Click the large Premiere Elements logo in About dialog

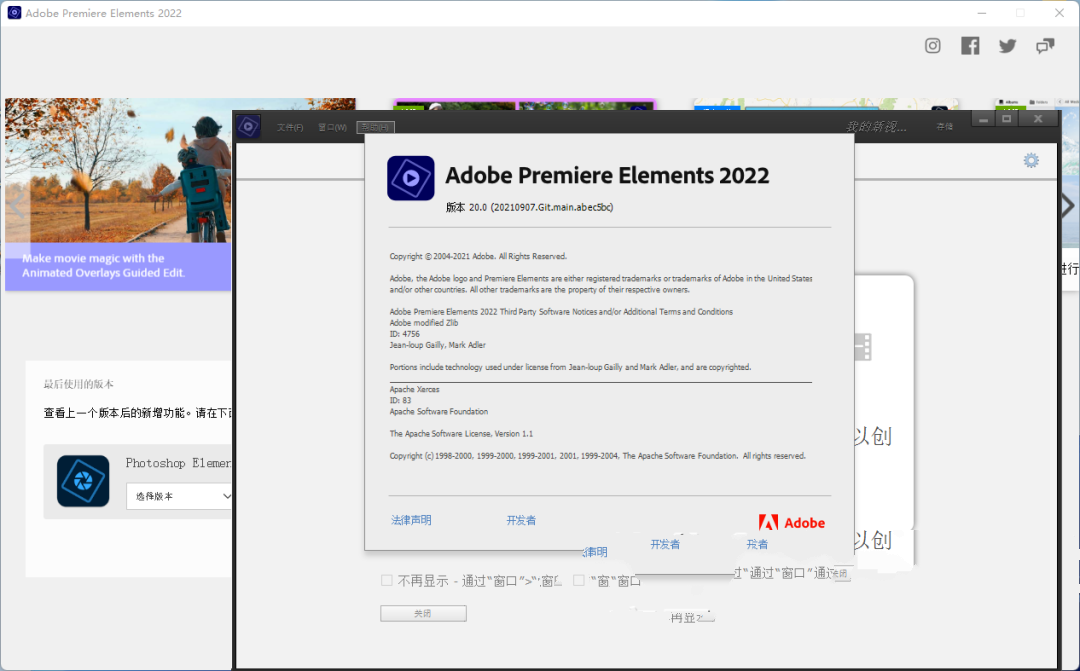pos(411,178)
